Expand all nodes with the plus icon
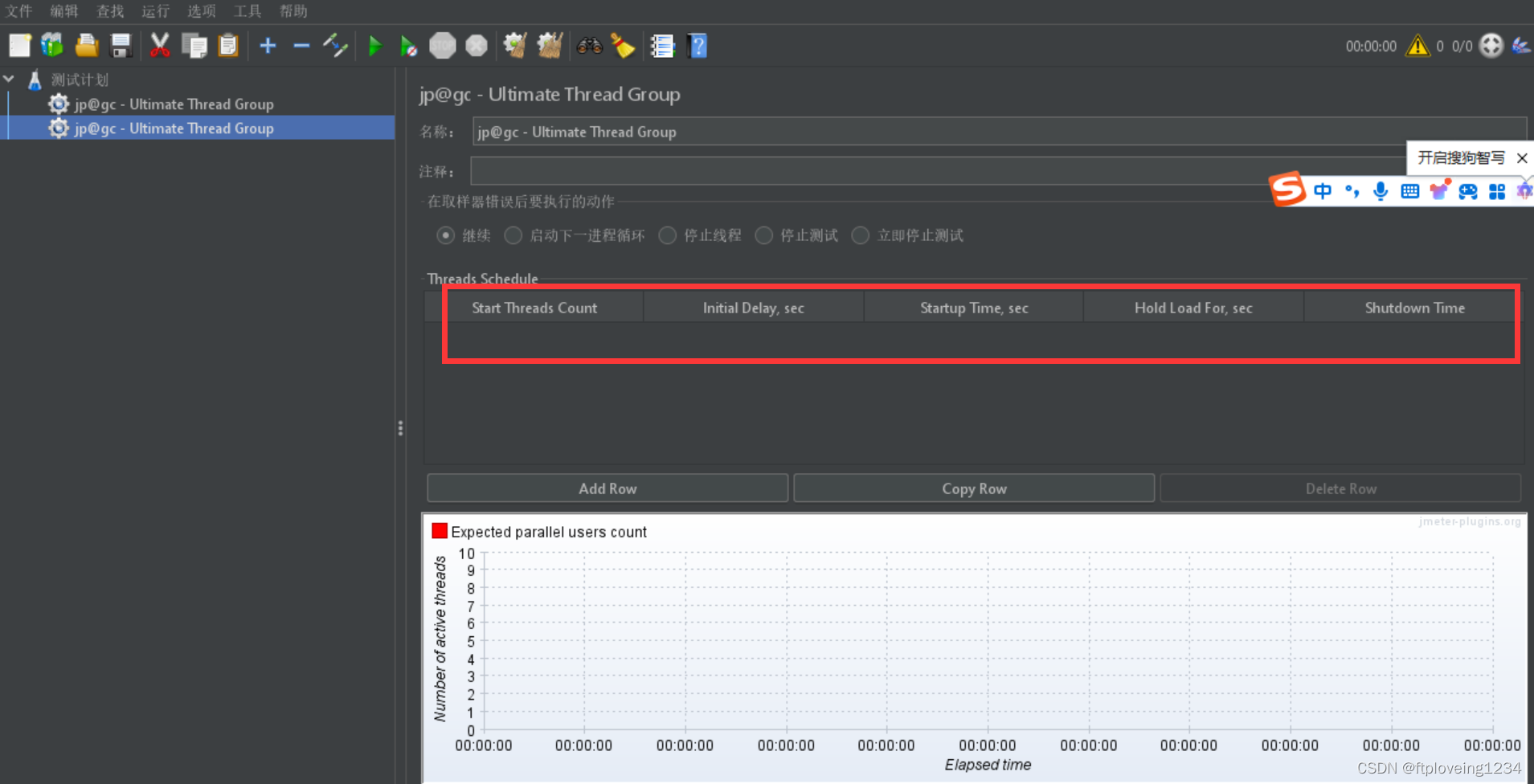1534x784 pixels. (x=268, y=46)
